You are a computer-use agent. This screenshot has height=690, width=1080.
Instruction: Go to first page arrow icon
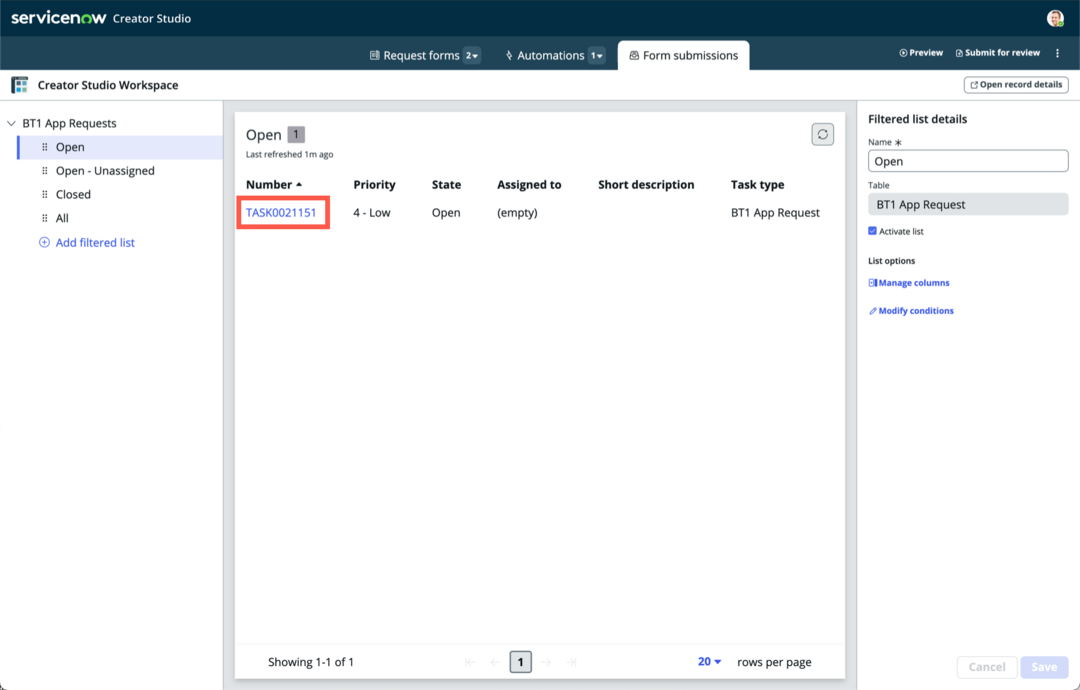tap(470, 662)
